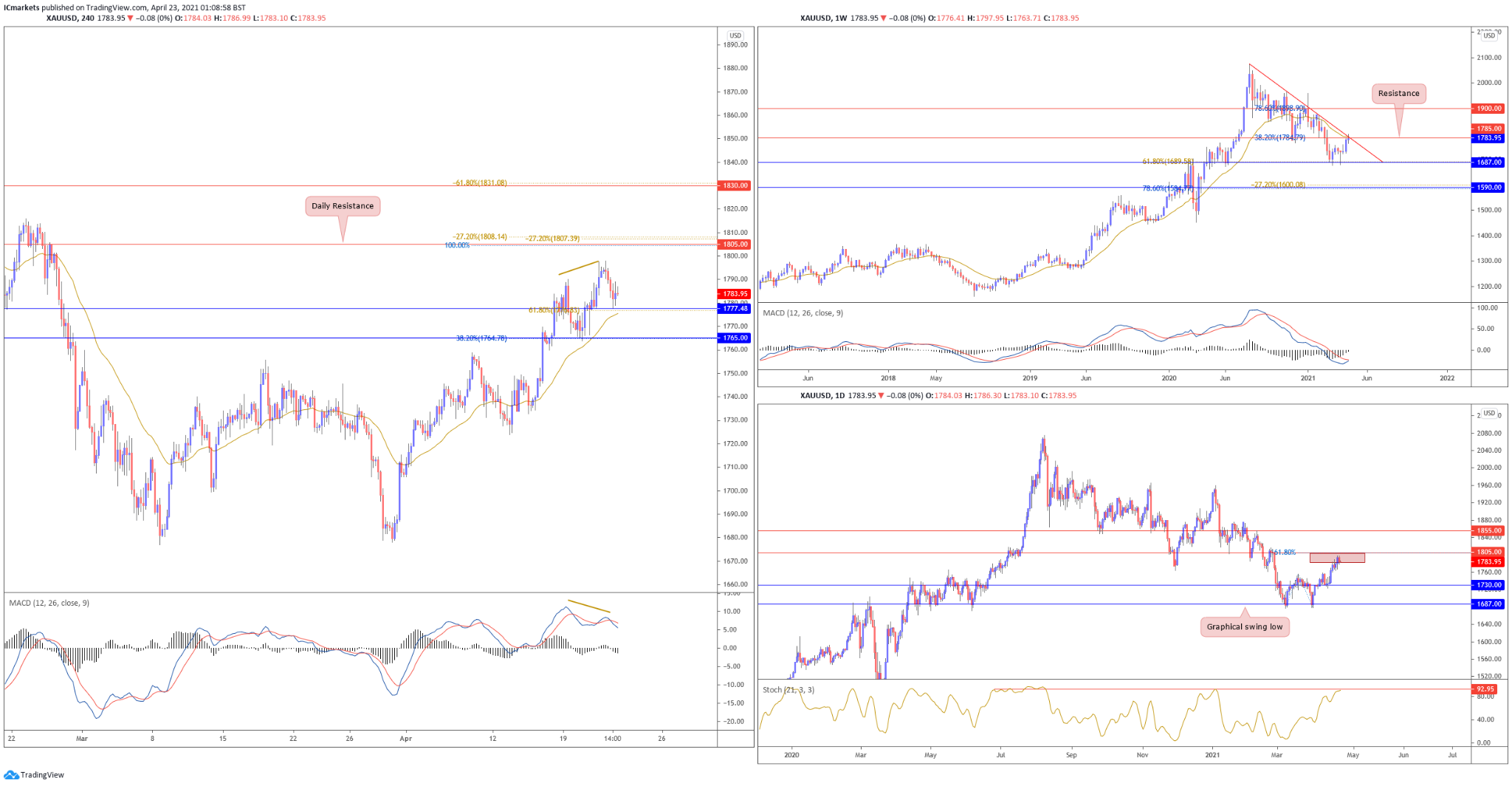This screenshot has width=1512, height=786.
Task: Select the Daily Resistance callout label
Action: [x=343, y=206]
